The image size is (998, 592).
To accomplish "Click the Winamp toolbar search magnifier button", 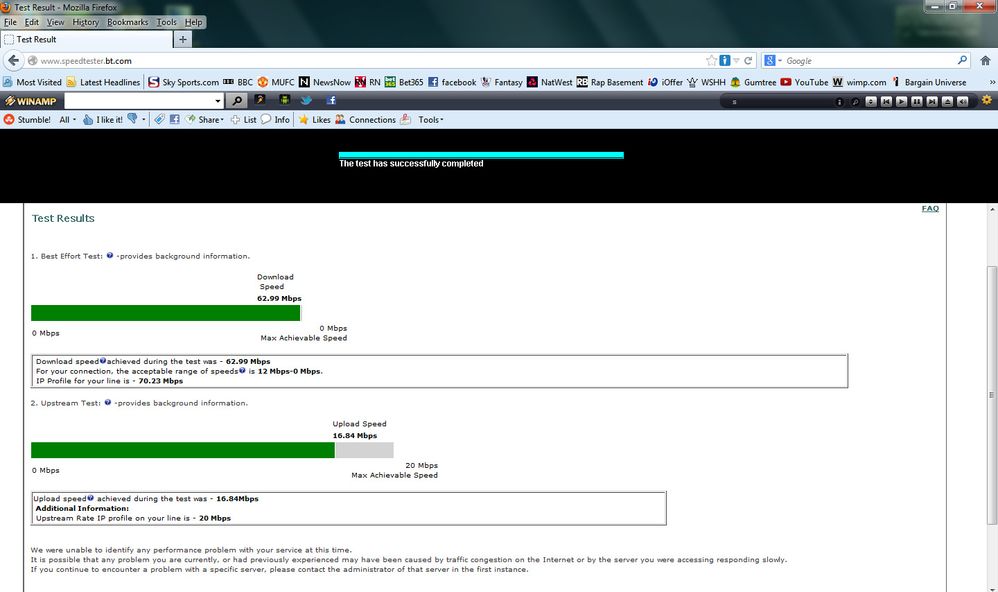I will (x=237, y=101).
